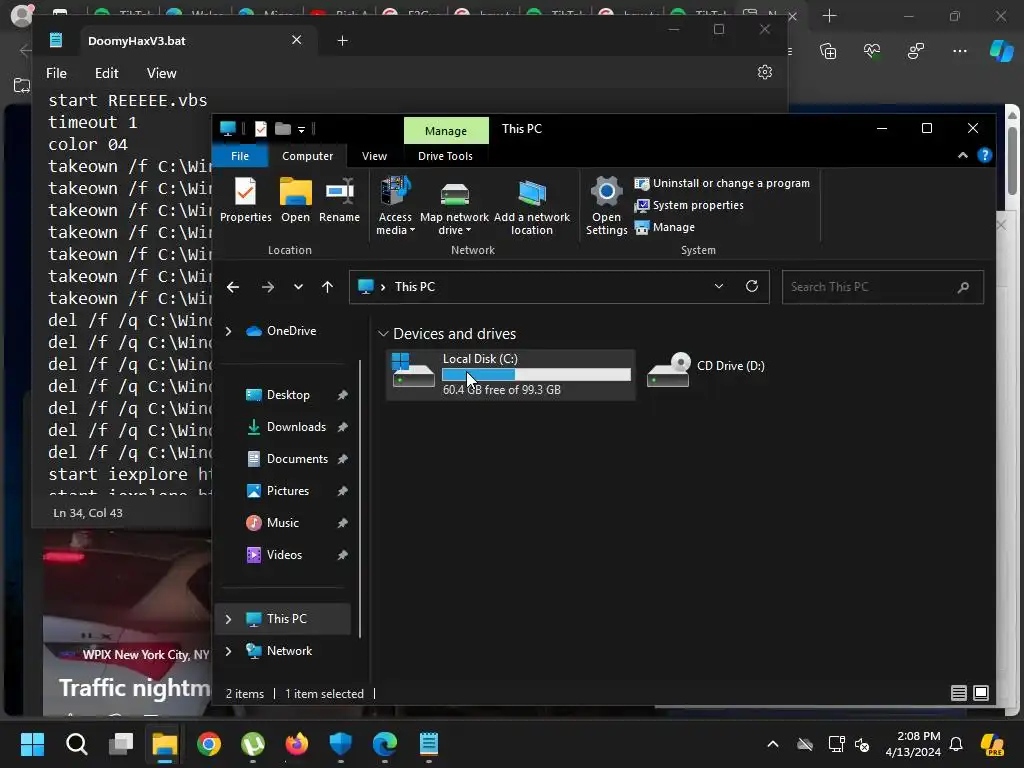
Task: Go back with Explorer back arrow
Action: (x=233, y=287)
